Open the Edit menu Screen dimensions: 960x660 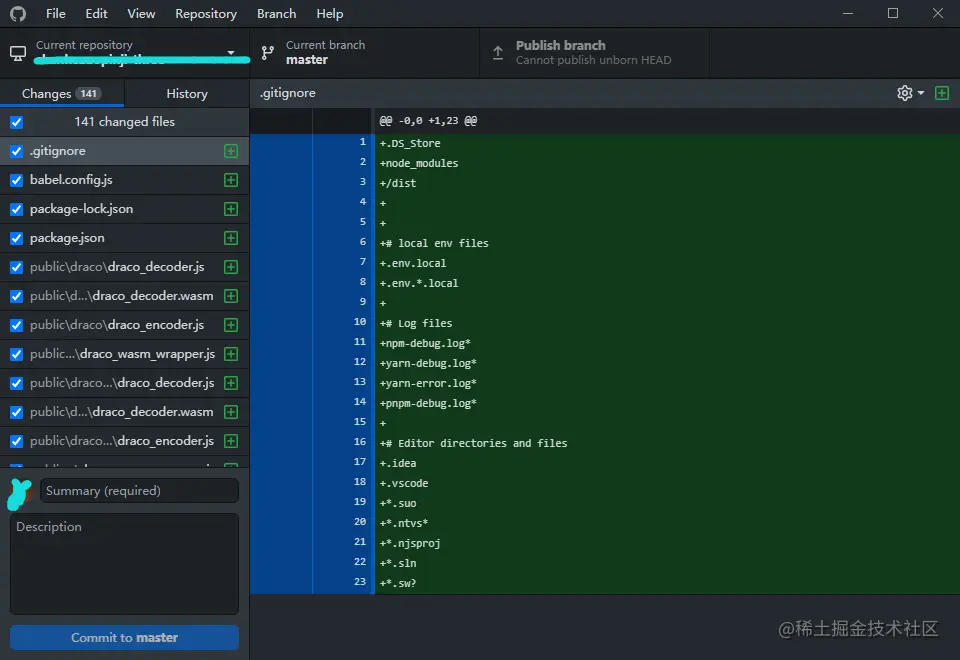pos(96,13)
